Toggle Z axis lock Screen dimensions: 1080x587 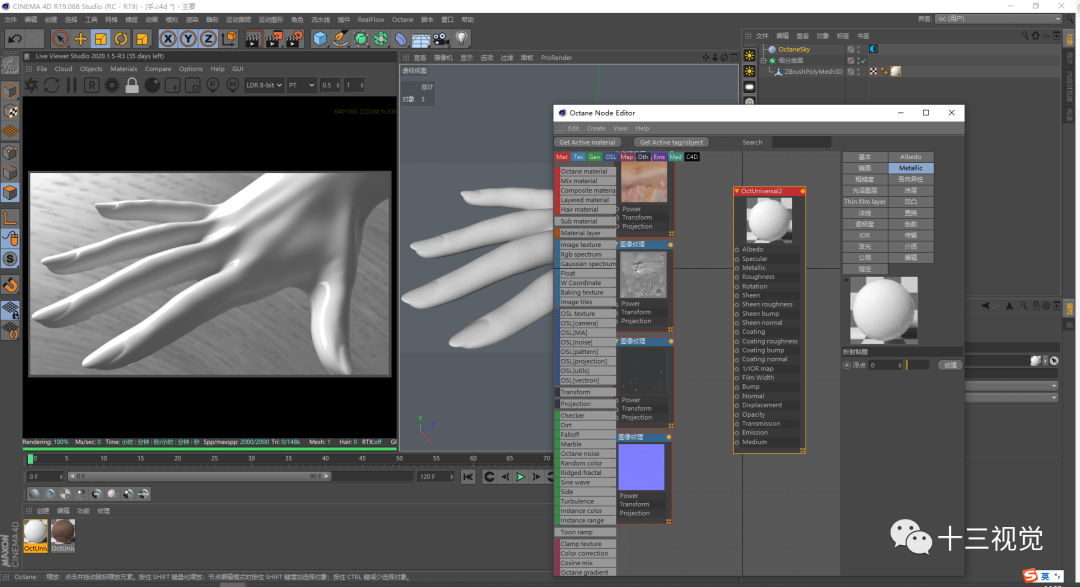pyautogui.click(x=208, y=39)
